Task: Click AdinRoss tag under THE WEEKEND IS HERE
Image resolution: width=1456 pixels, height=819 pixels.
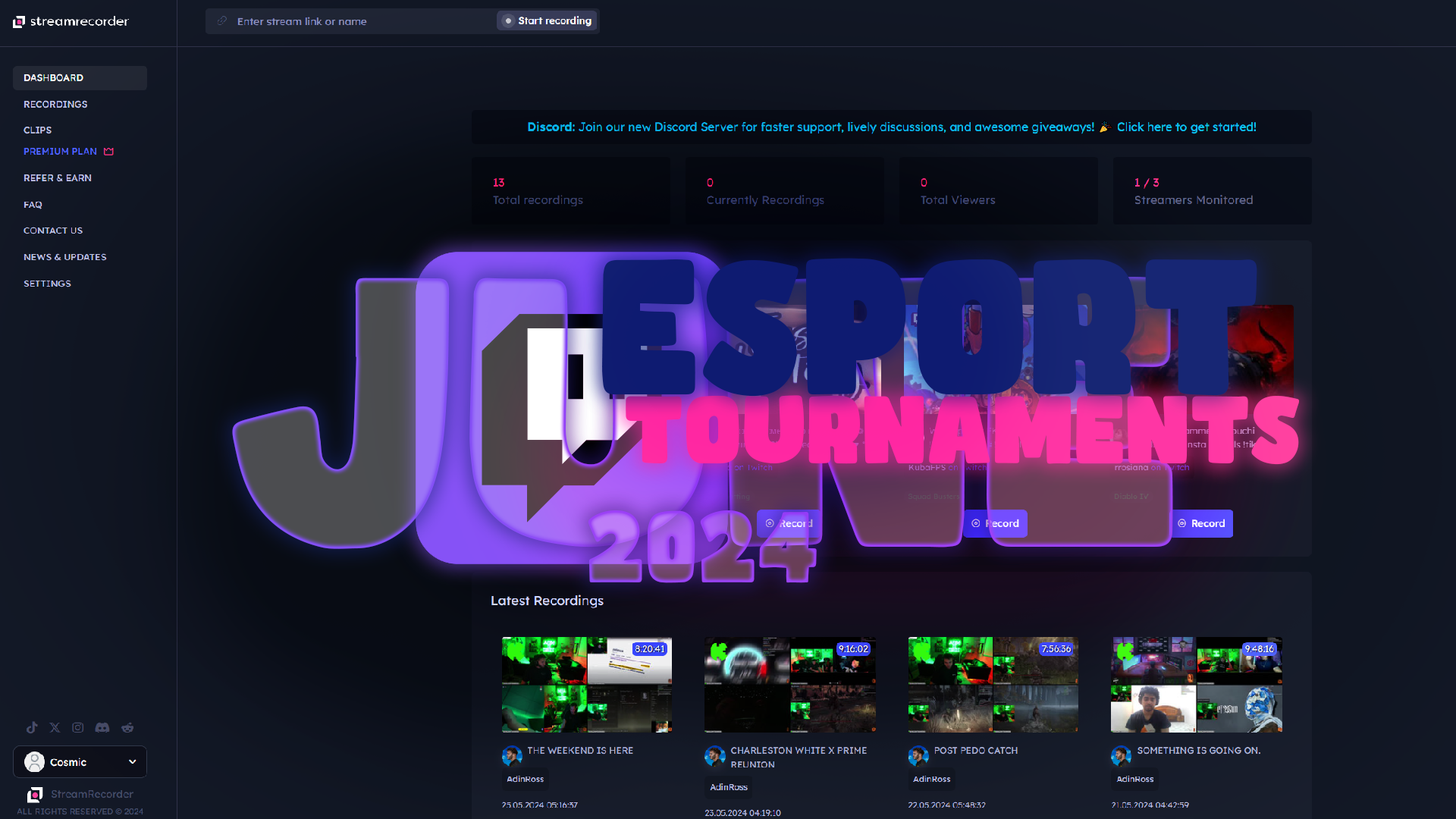Action: tap(525, 779)
